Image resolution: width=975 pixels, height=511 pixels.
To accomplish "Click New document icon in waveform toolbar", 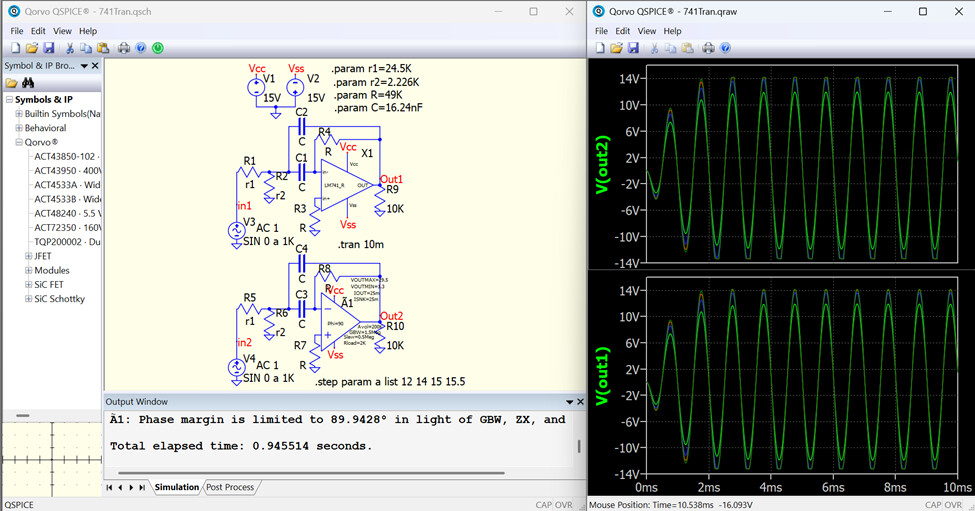I will pos(600,48).
